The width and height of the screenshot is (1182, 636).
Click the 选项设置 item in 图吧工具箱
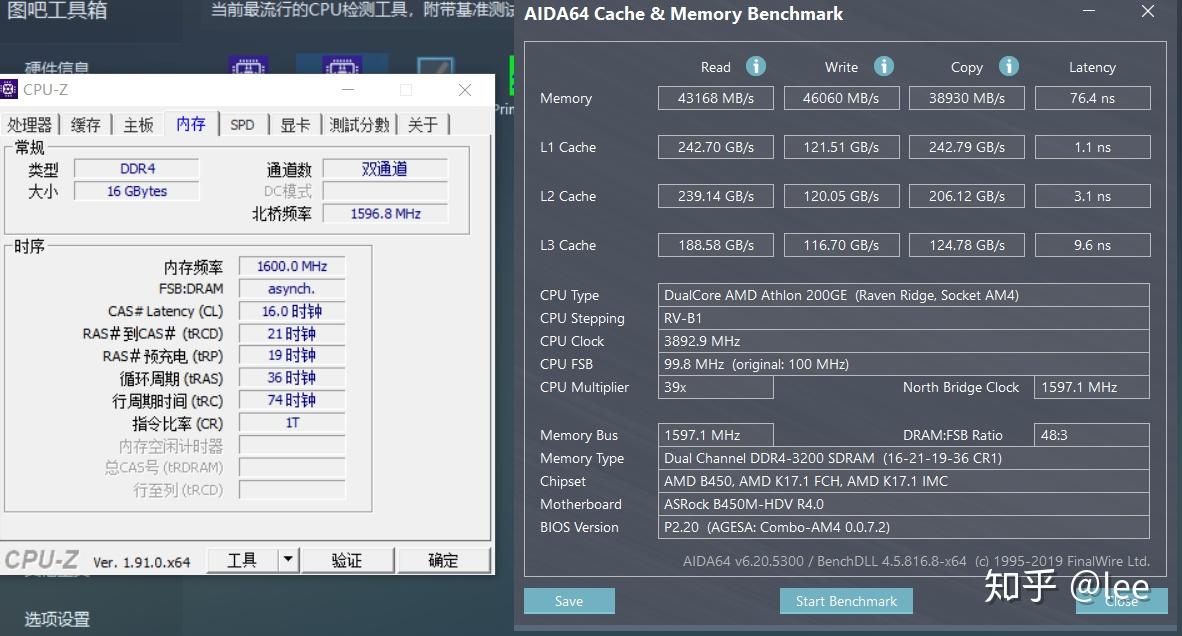(57, 619)
